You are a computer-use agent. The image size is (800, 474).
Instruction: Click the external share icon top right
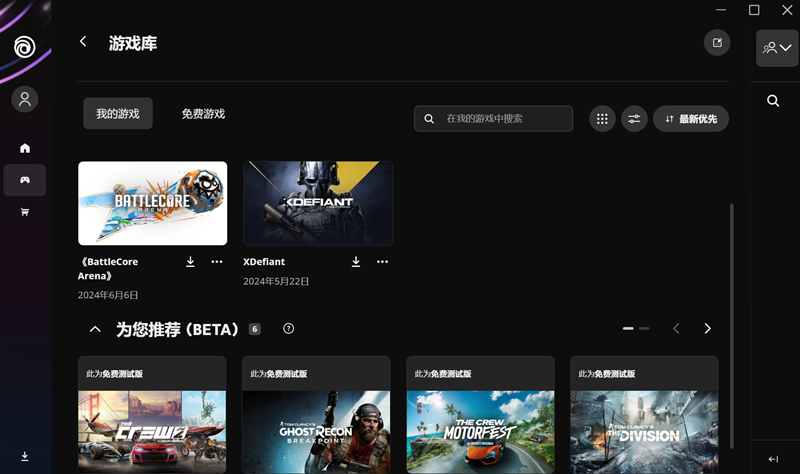tap(717, 43)
